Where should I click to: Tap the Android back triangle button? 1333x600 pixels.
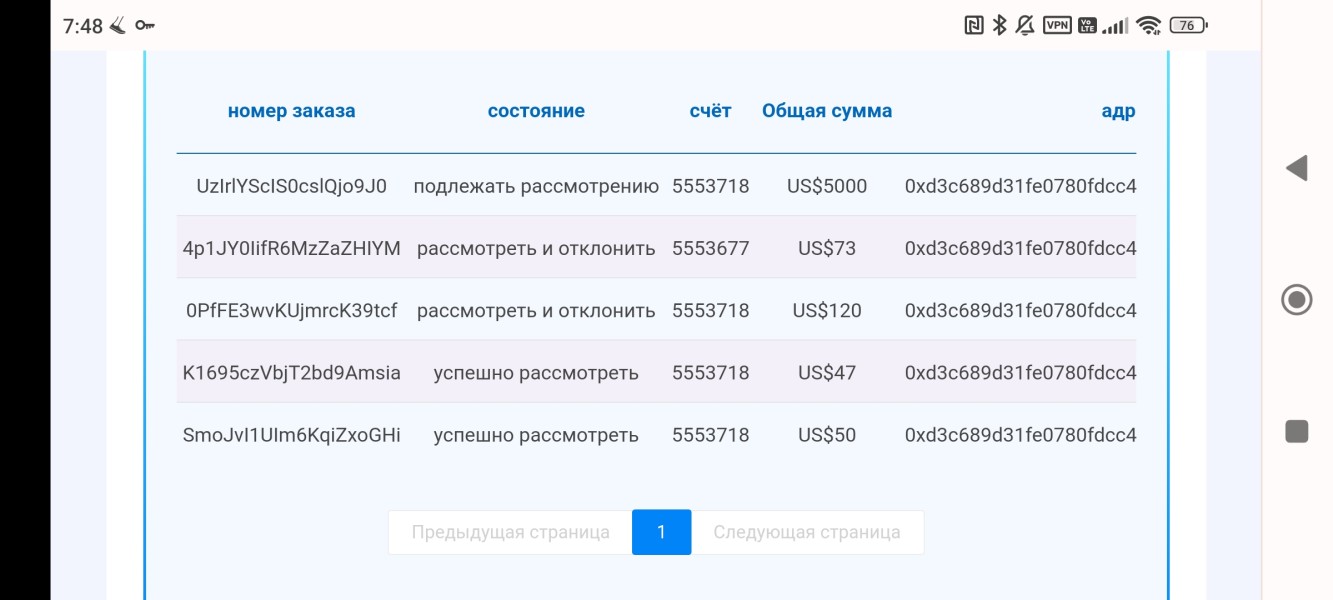point(1296,168)
